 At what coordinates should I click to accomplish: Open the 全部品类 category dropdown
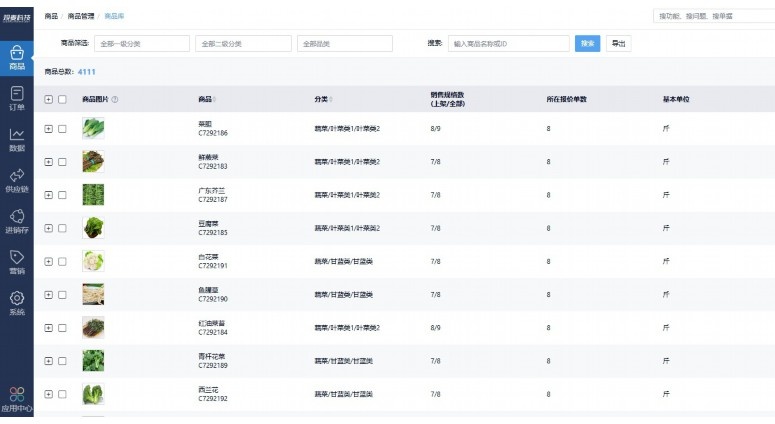pyautogui.click(x=344, y=43)
